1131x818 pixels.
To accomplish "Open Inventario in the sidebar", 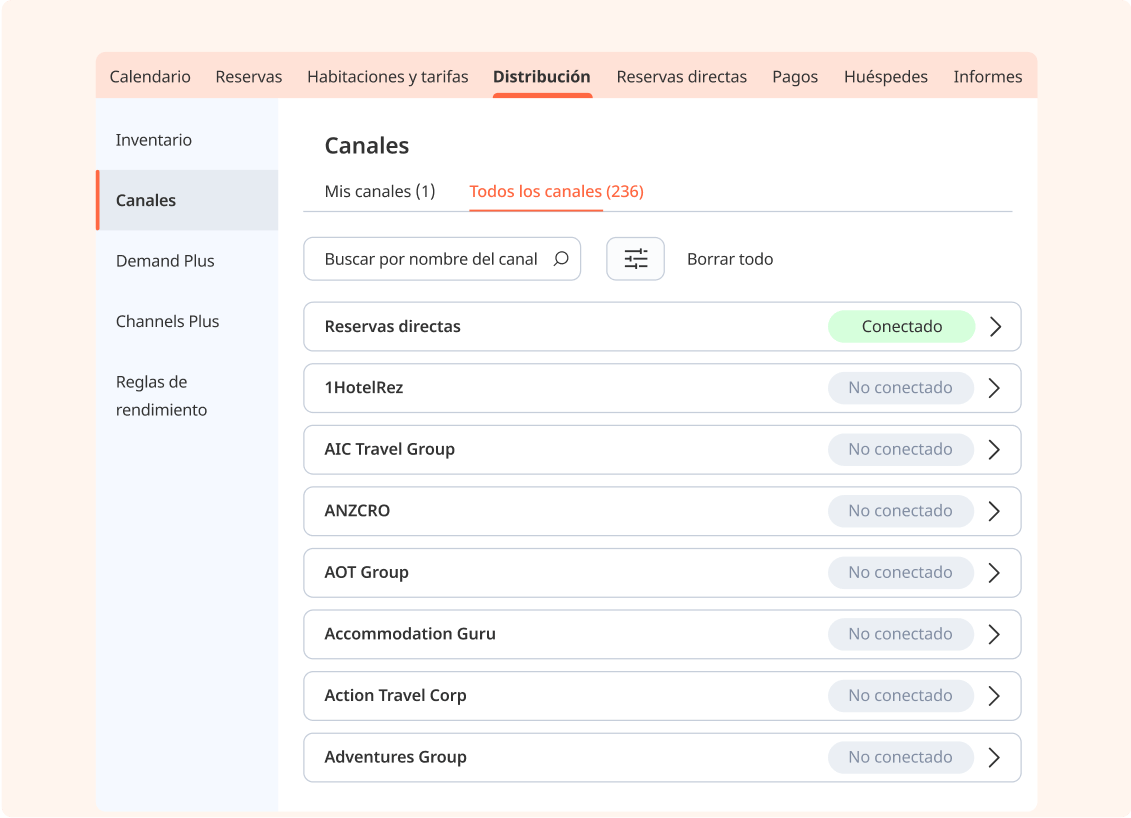I will (154, 140).
